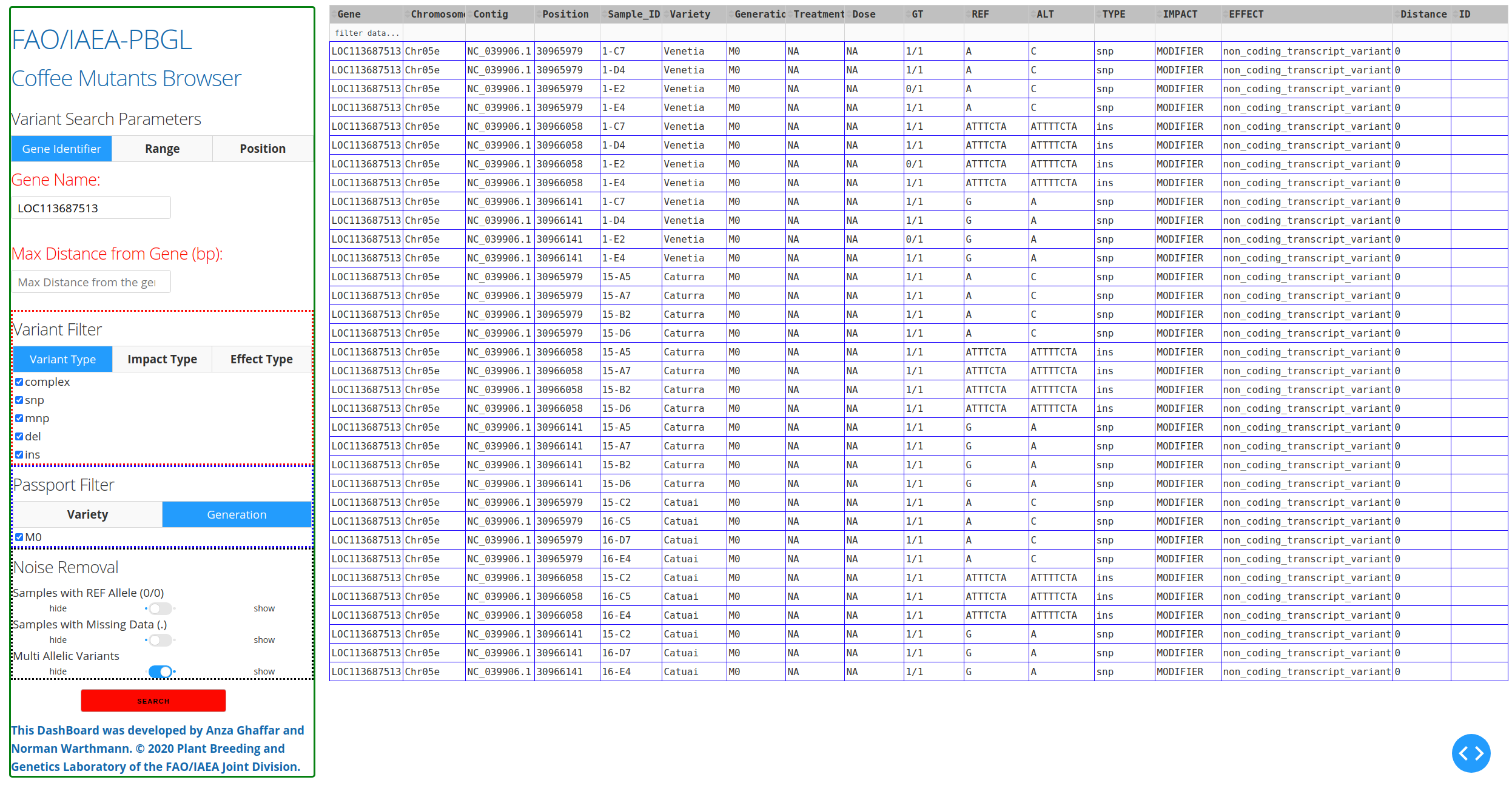Switch to the Range search tab
This screenshot has width=1512, height=794.
(162, 149)
